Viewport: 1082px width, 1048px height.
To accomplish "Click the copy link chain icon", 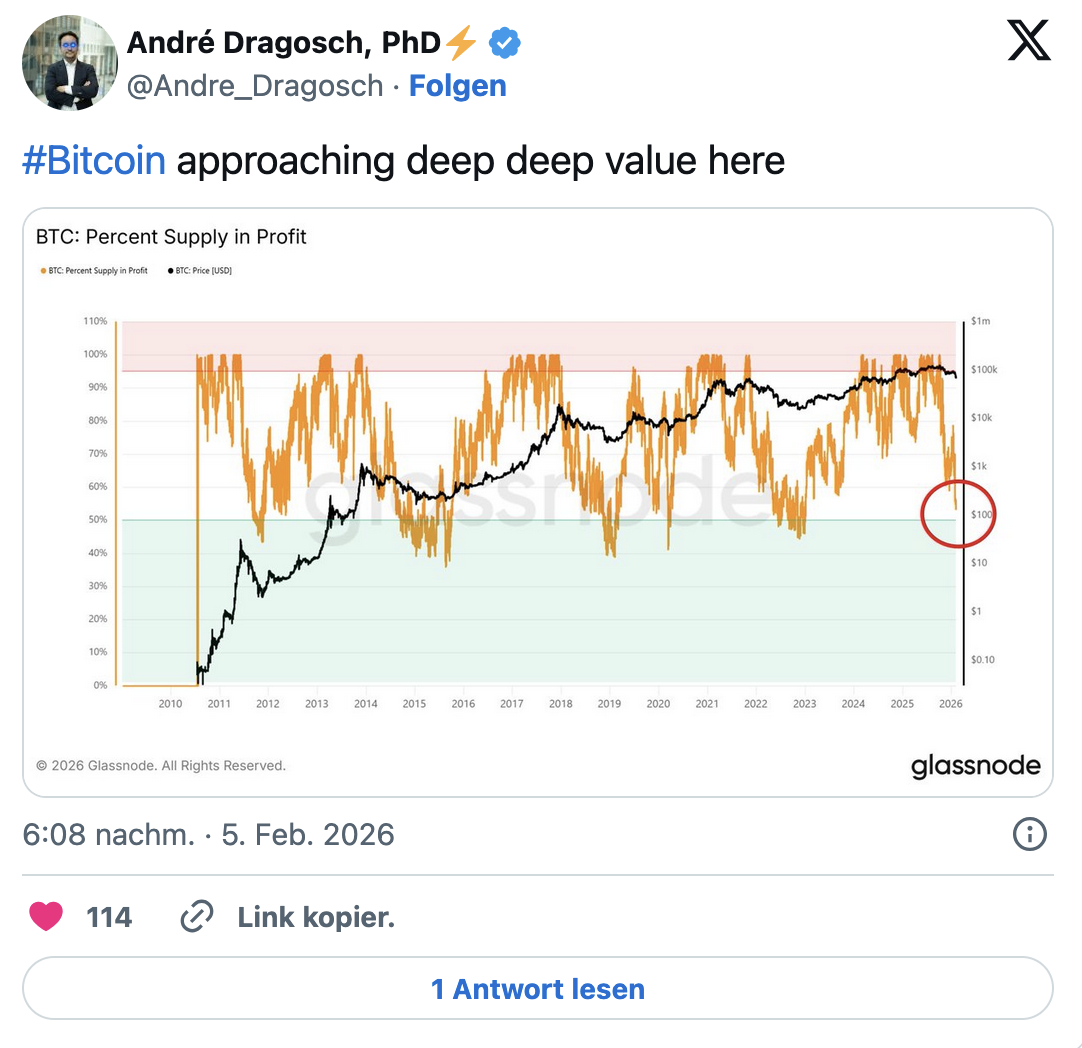I will (197, 916).
